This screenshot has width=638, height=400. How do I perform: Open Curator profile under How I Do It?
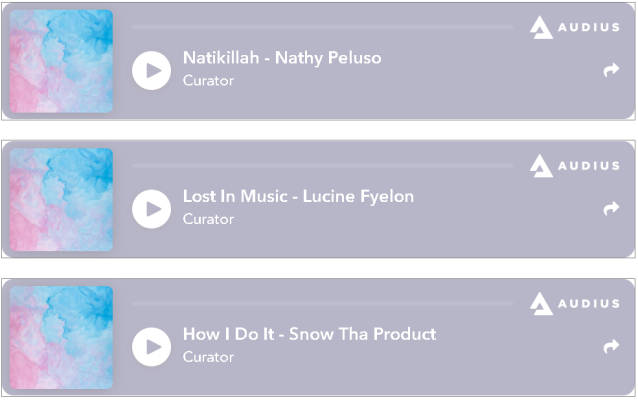[x=208, y=357]
